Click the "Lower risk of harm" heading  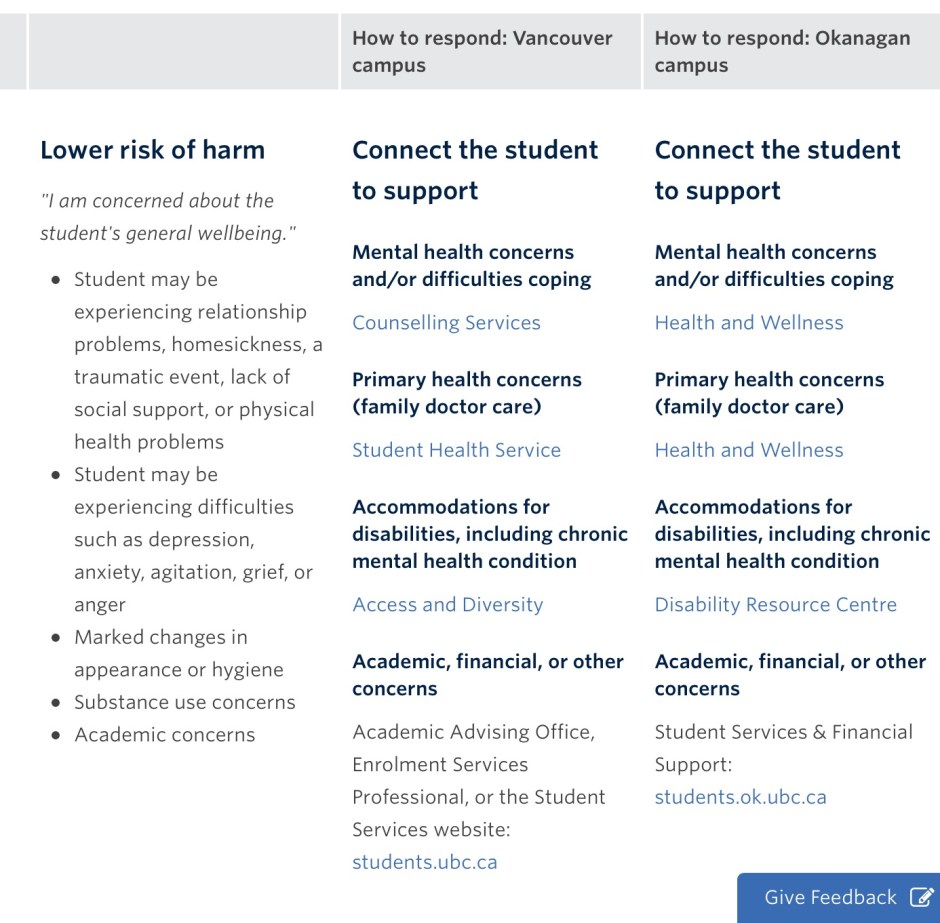[x=152, y=150]
